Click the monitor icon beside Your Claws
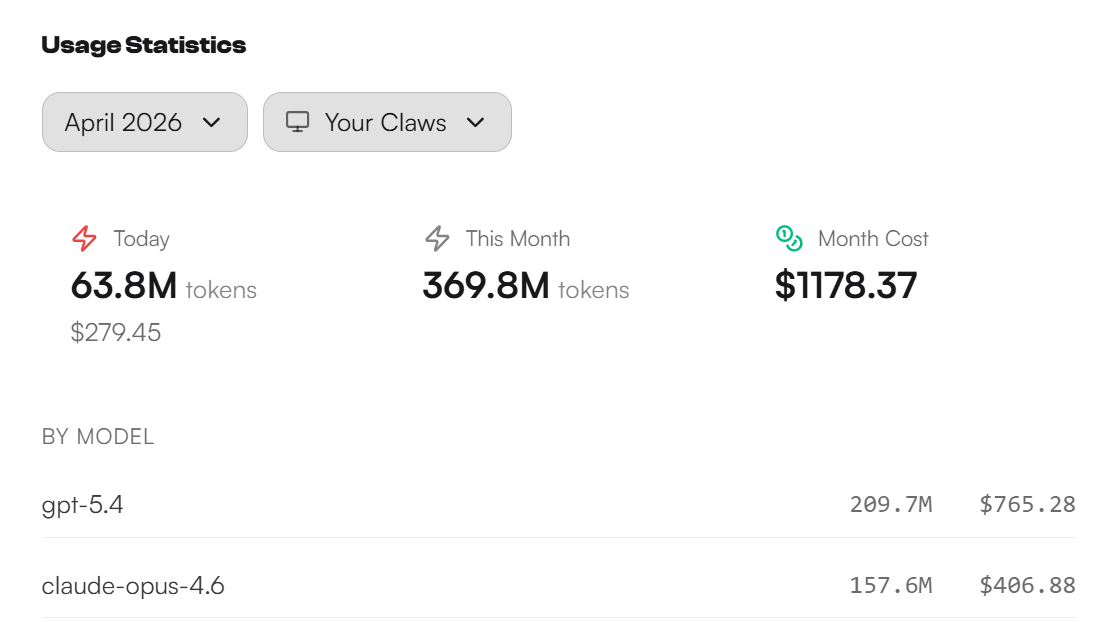The image size is (1108, 622). point(297,122)
